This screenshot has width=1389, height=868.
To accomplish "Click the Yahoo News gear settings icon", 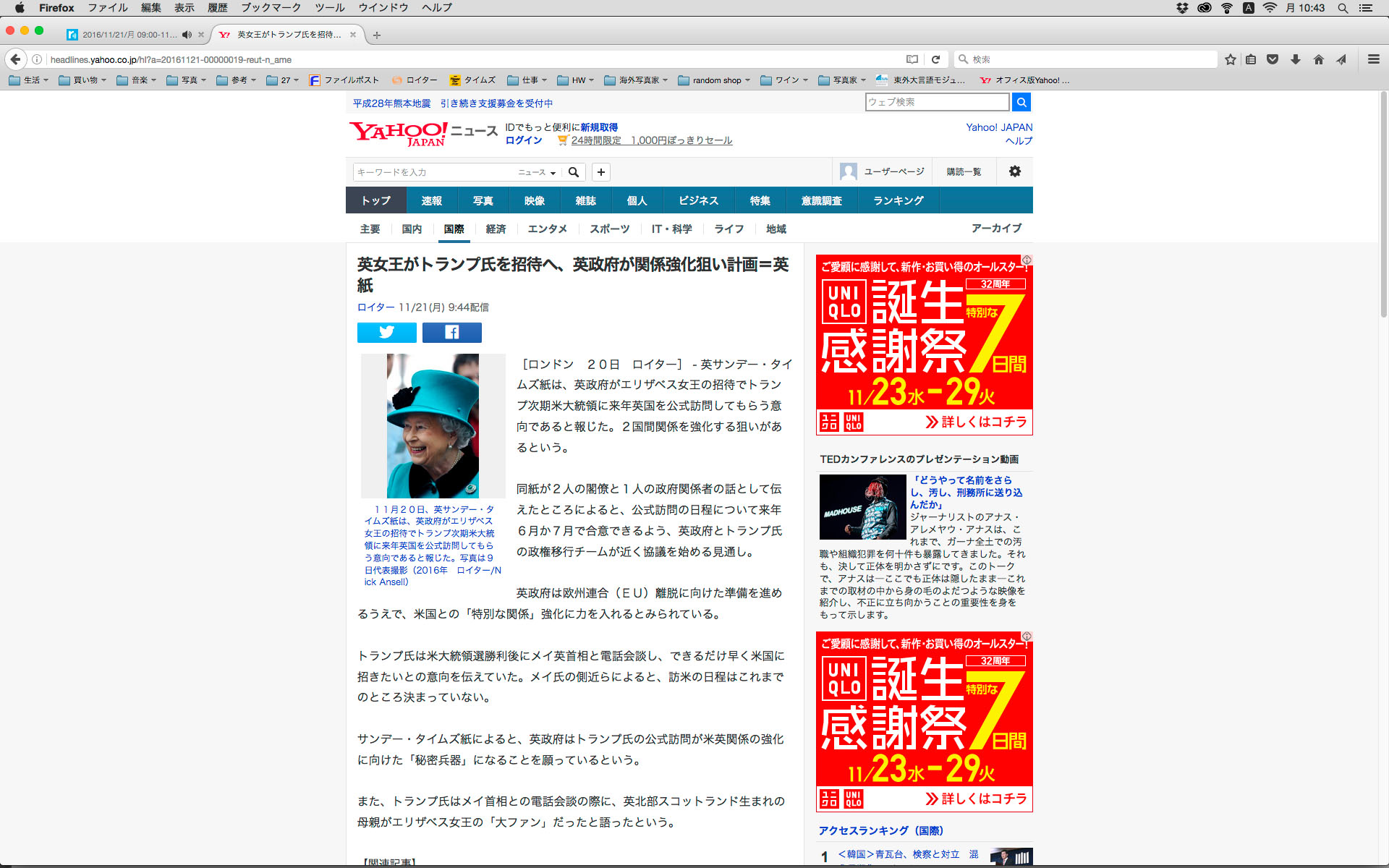I will click(x=1014, y=171).
